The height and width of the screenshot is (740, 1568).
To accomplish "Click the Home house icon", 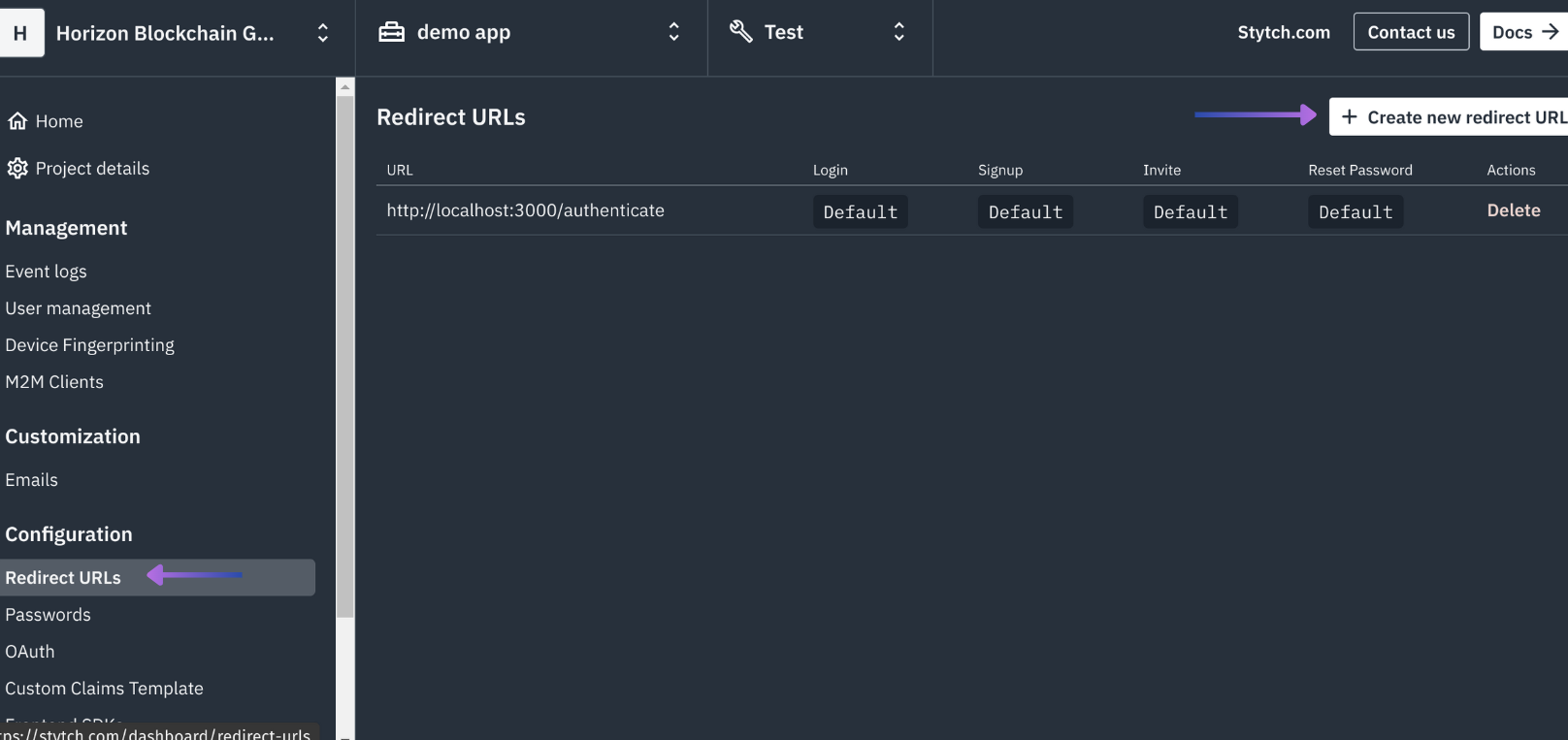I will point(17,121).
